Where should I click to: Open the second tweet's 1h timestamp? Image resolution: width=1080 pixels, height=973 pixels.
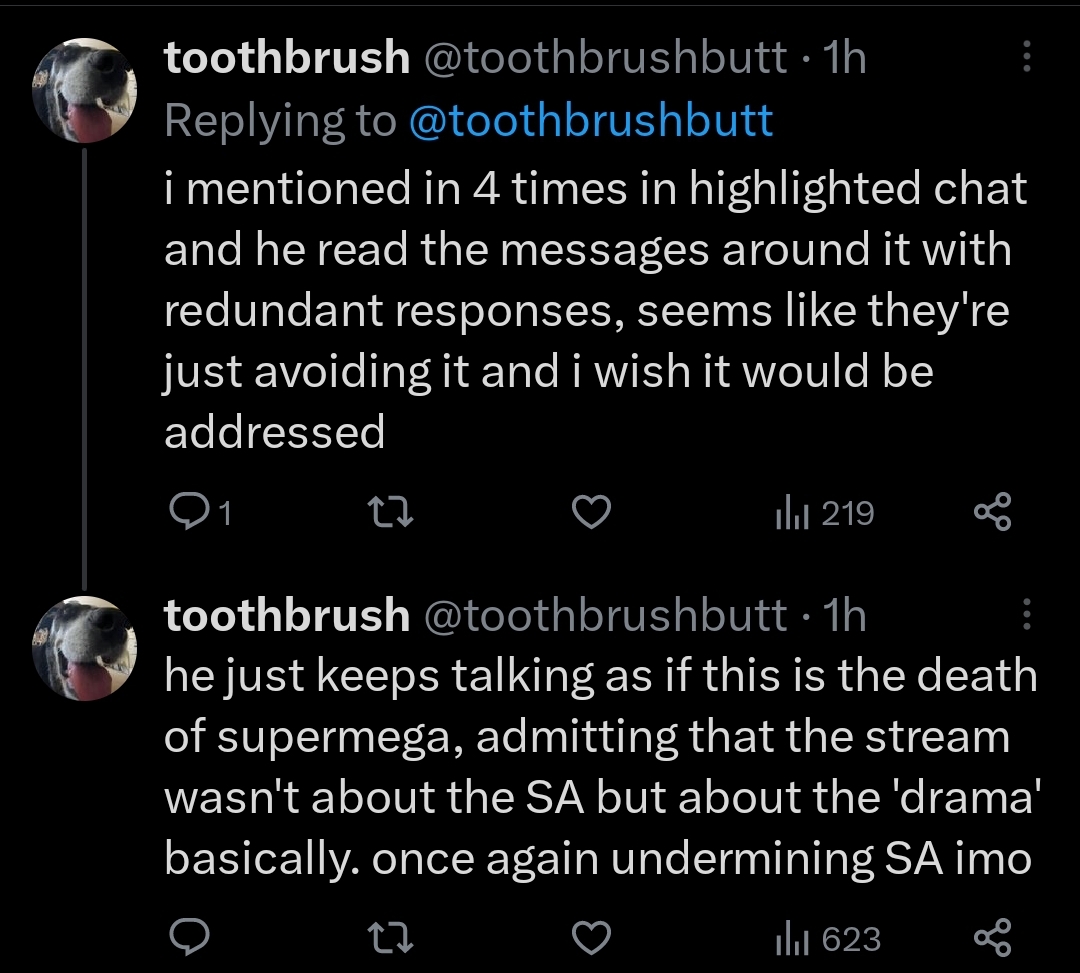tap(844, 614)
